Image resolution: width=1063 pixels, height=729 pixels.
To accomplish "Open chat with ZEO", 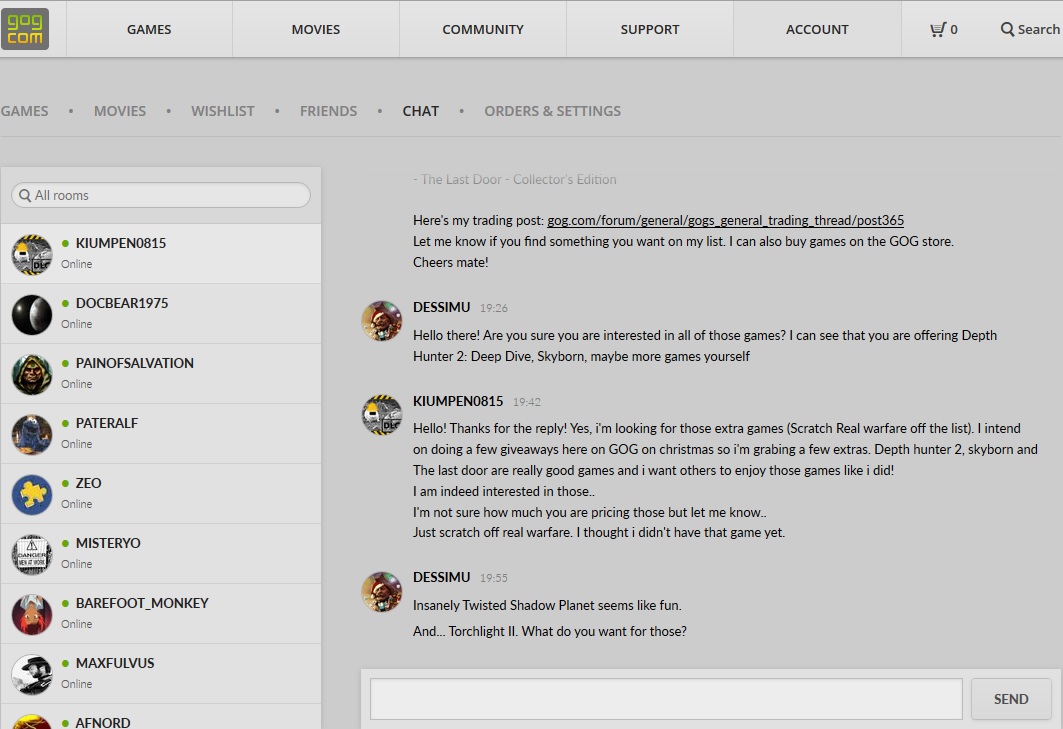I will point(161,494).
